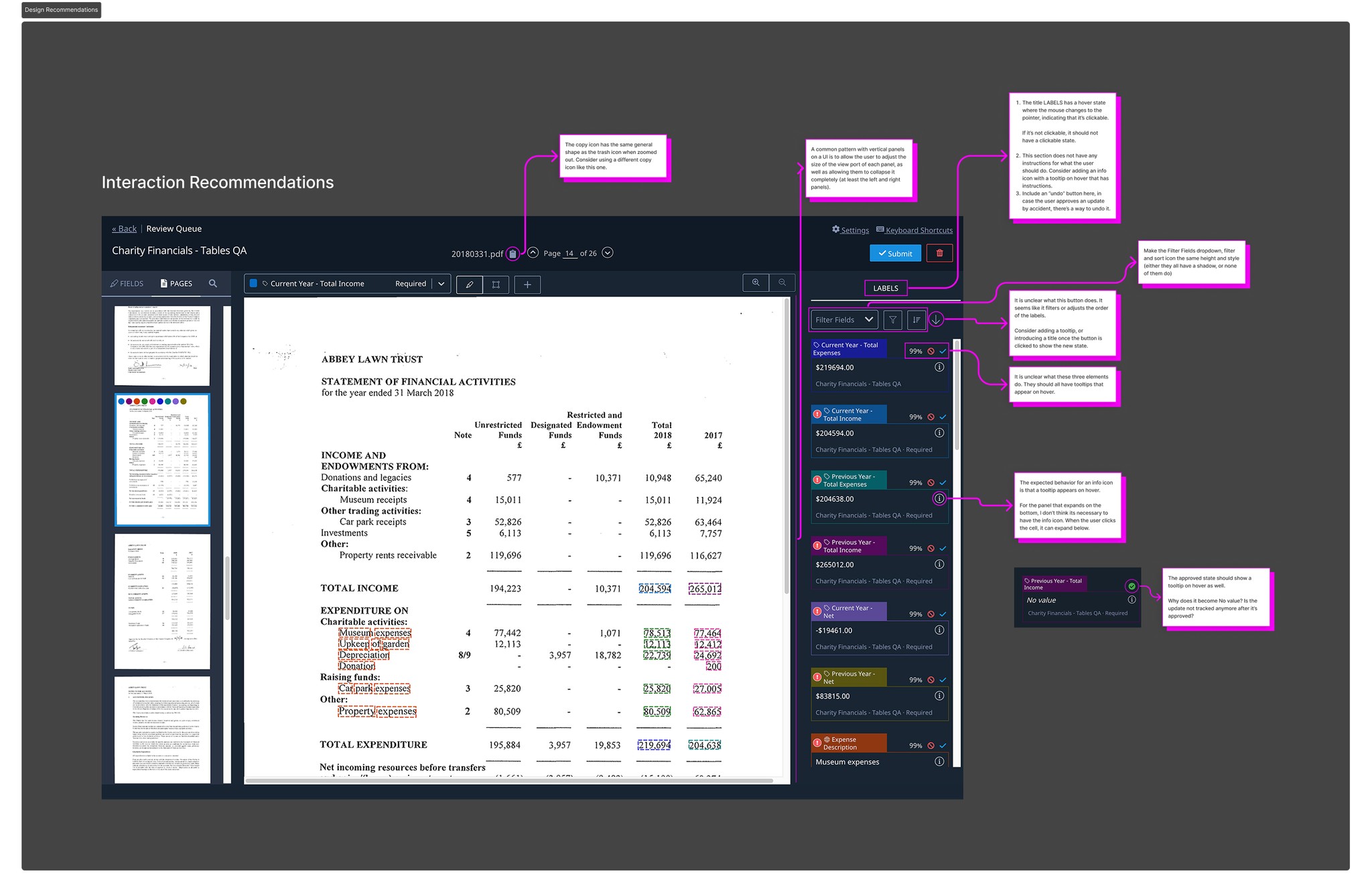The width and height of the screenshot is (1372, 892).
Task: Click the sort order icon
Action: (916, 320)
